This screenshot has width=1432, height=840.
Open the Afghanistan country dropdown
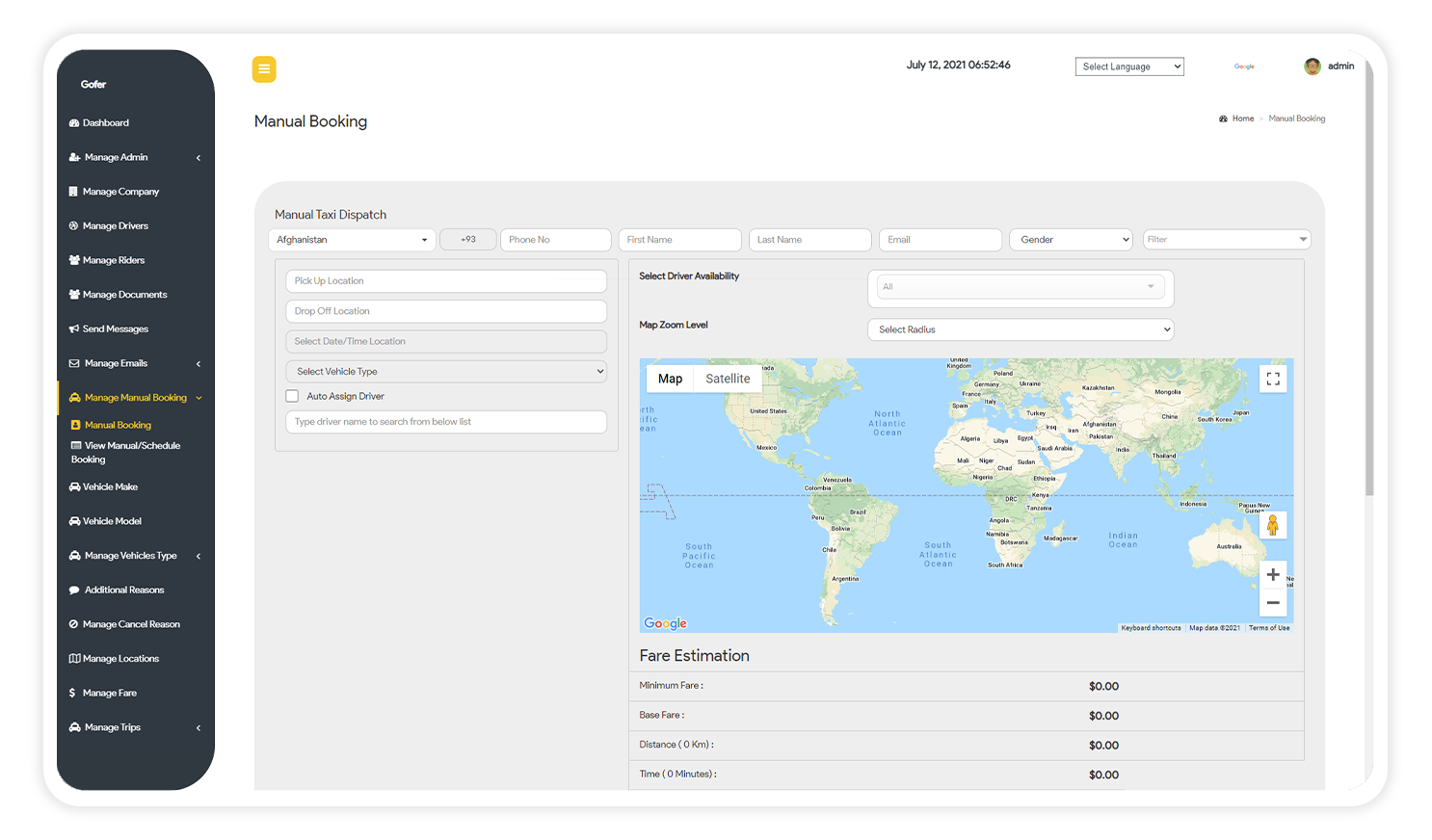click(352, 240)
